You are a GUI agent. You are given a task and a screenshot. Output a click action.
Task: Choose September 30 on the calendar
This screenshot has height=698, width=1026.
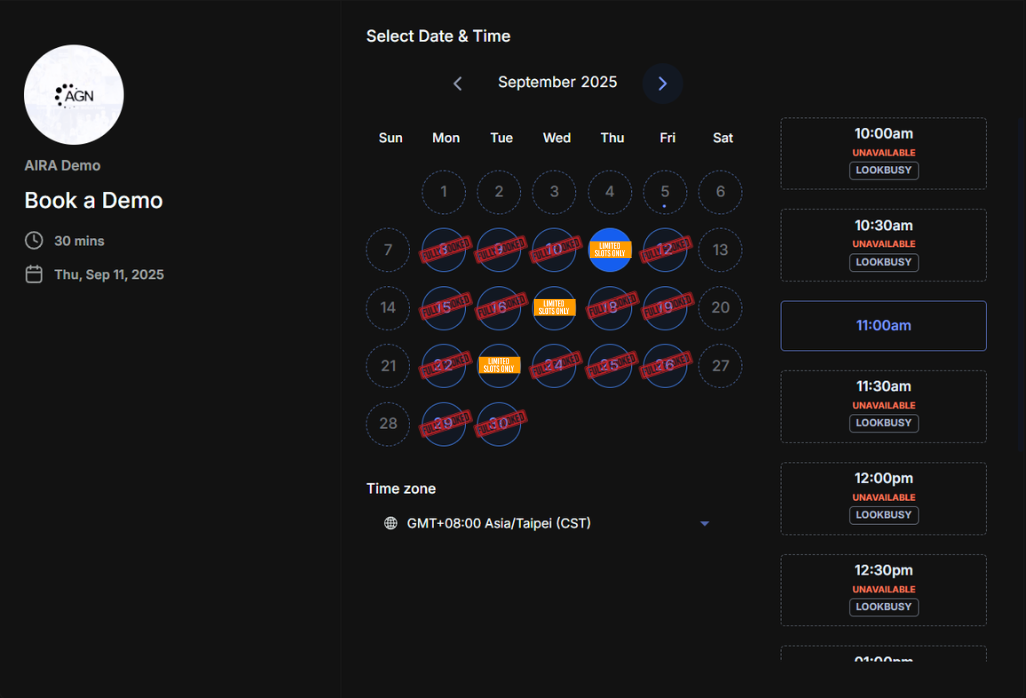[x=499, y=423]
